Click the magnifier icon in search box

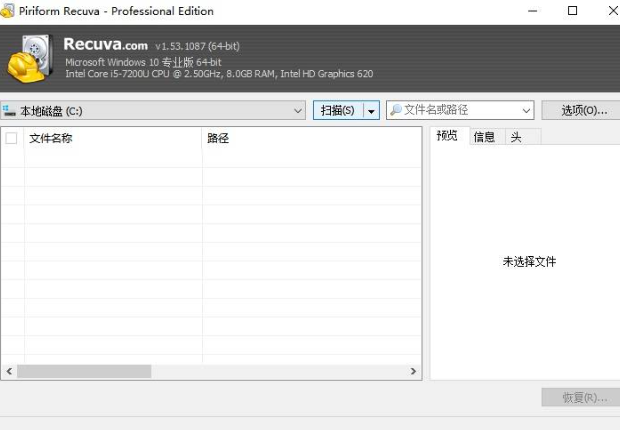(396, 111)
